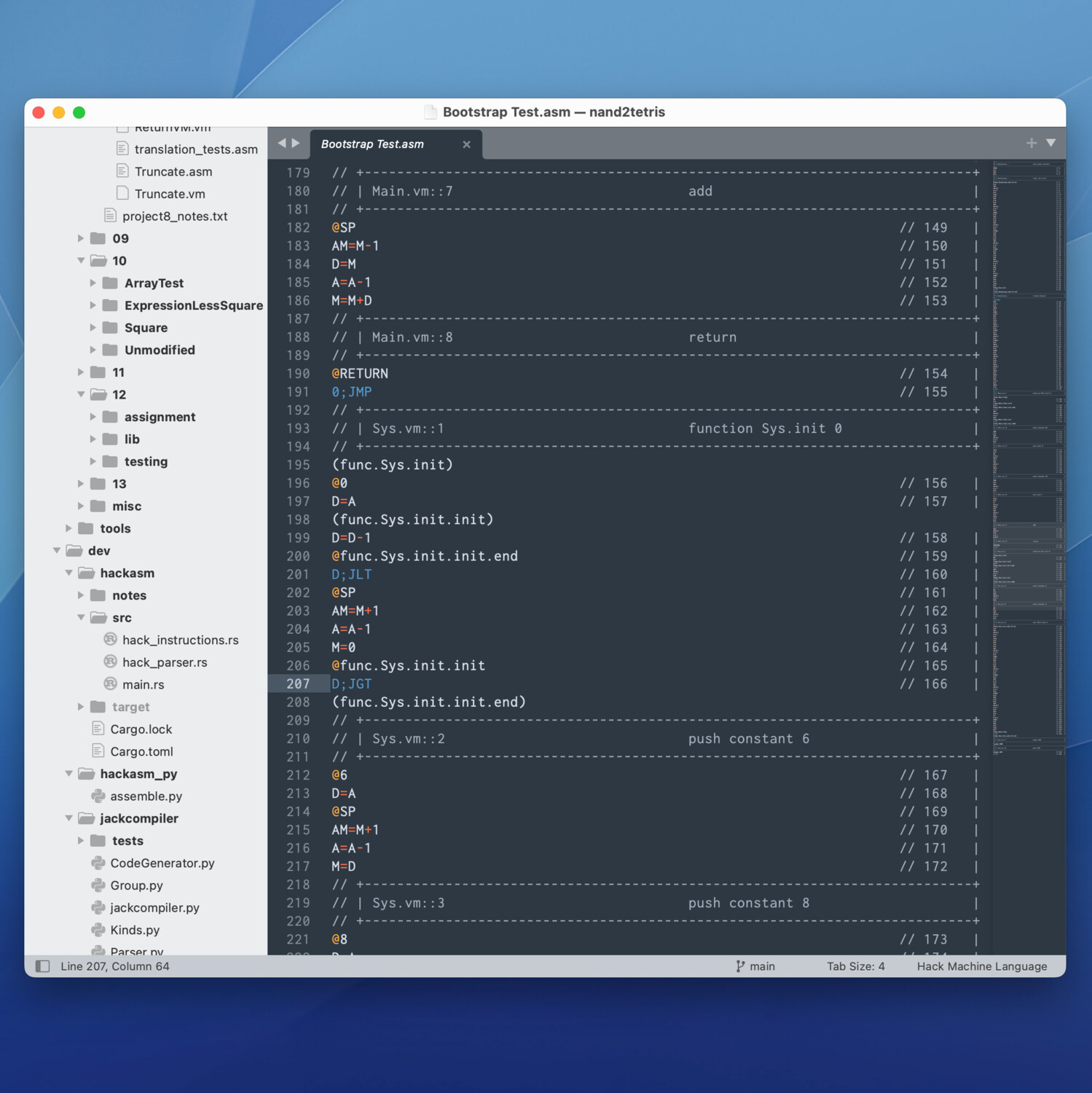Image resolution: width=1092 pixels, height=1093 pixels.
Task: Collapse the 12 folder
Action: tap(81, 394)
